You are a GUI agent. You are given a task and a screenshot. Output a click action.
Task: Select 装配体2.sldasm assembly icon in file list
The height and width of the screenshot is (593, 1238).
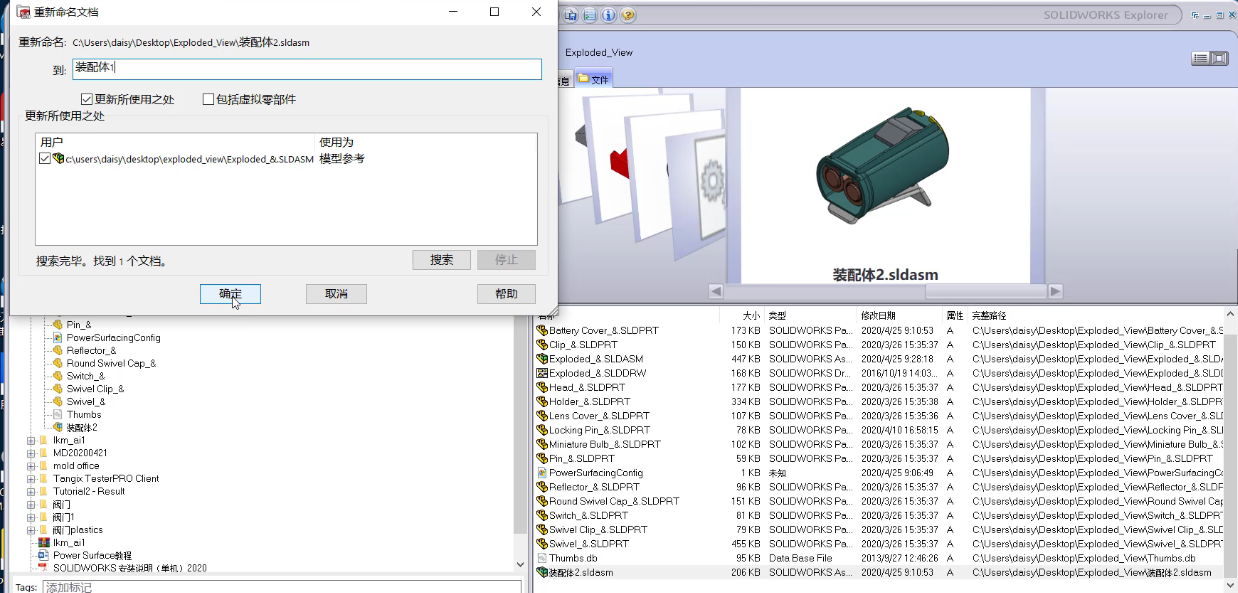[x=542, y=572]
